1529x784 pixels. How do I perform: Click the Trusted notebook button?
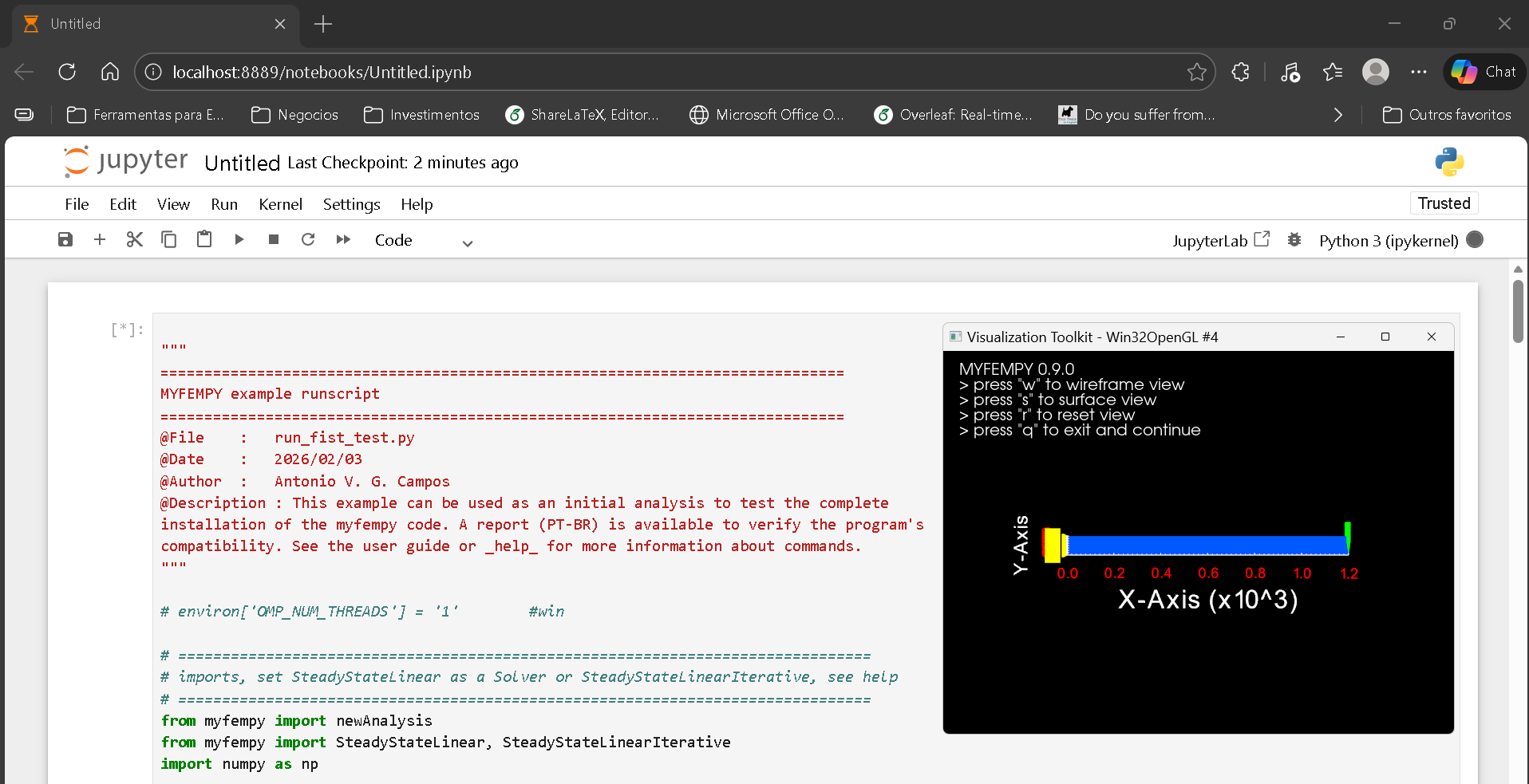tap(1444, 203)
